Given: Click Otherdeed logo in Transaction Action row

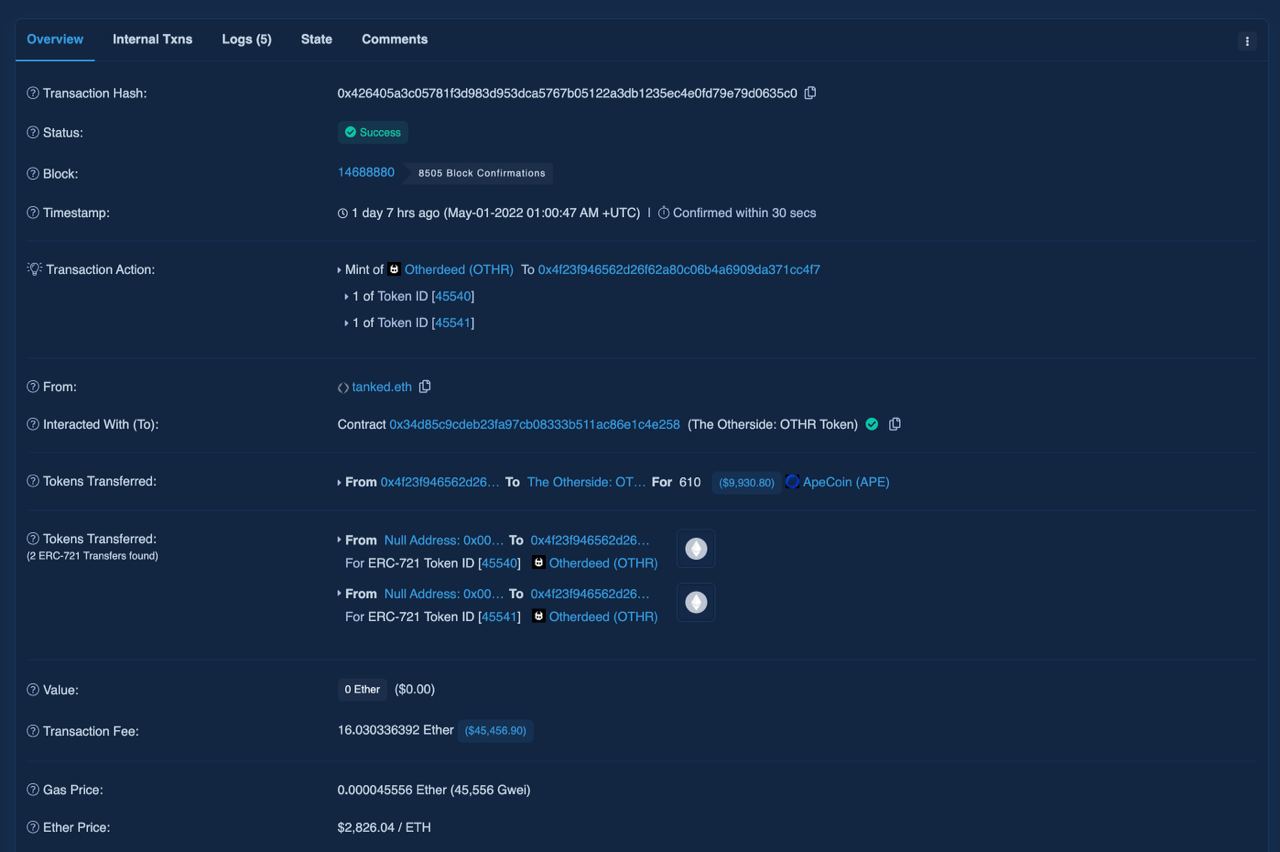Looking at the screenshot, I should [x=394, y=269].
